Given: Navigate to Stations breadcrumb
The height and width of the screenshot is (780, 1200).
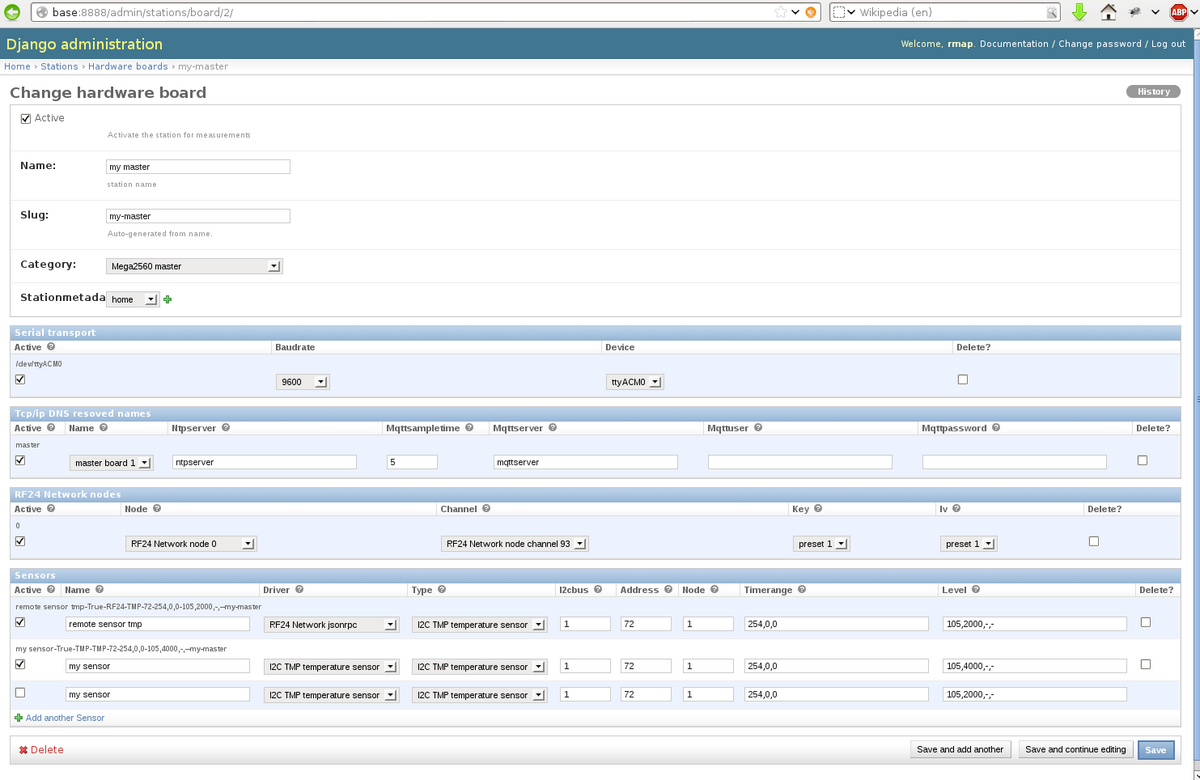Looking at the screenshot, I should point(59,67).
